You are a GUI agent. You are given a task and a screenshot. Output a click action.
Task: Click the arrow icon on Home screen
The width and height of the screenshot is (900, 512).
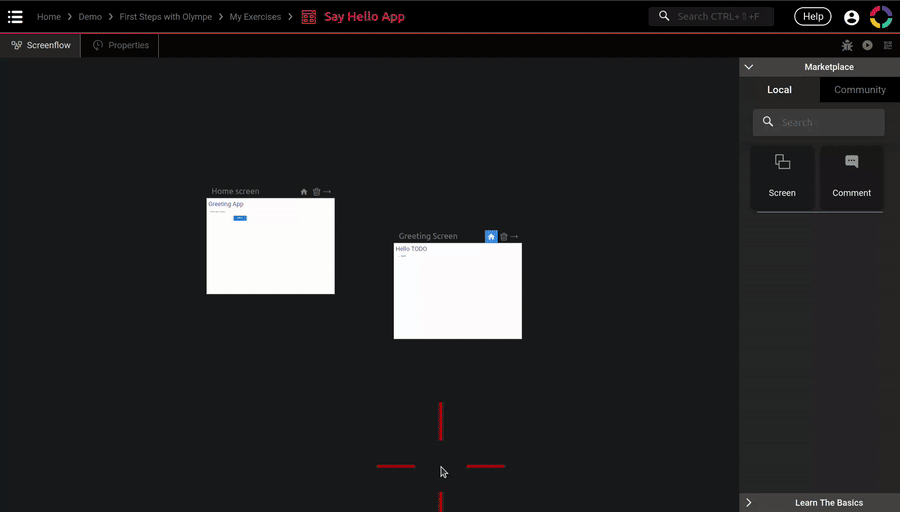pos(327,192)
